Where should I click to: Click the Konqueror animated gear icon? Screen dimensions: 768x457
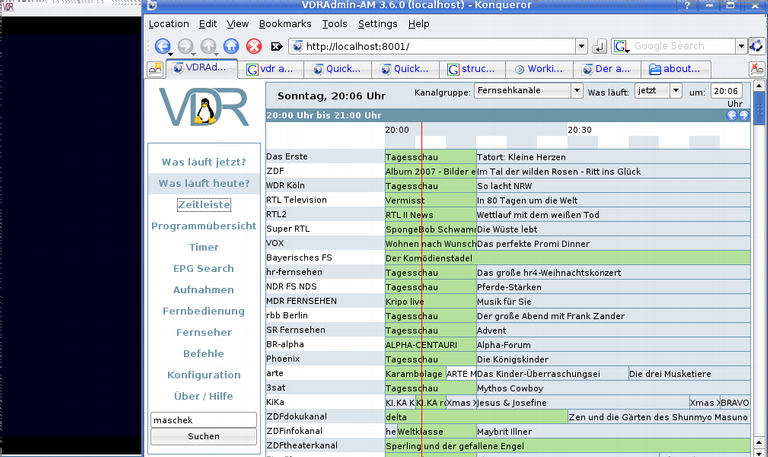coord(757,46)
